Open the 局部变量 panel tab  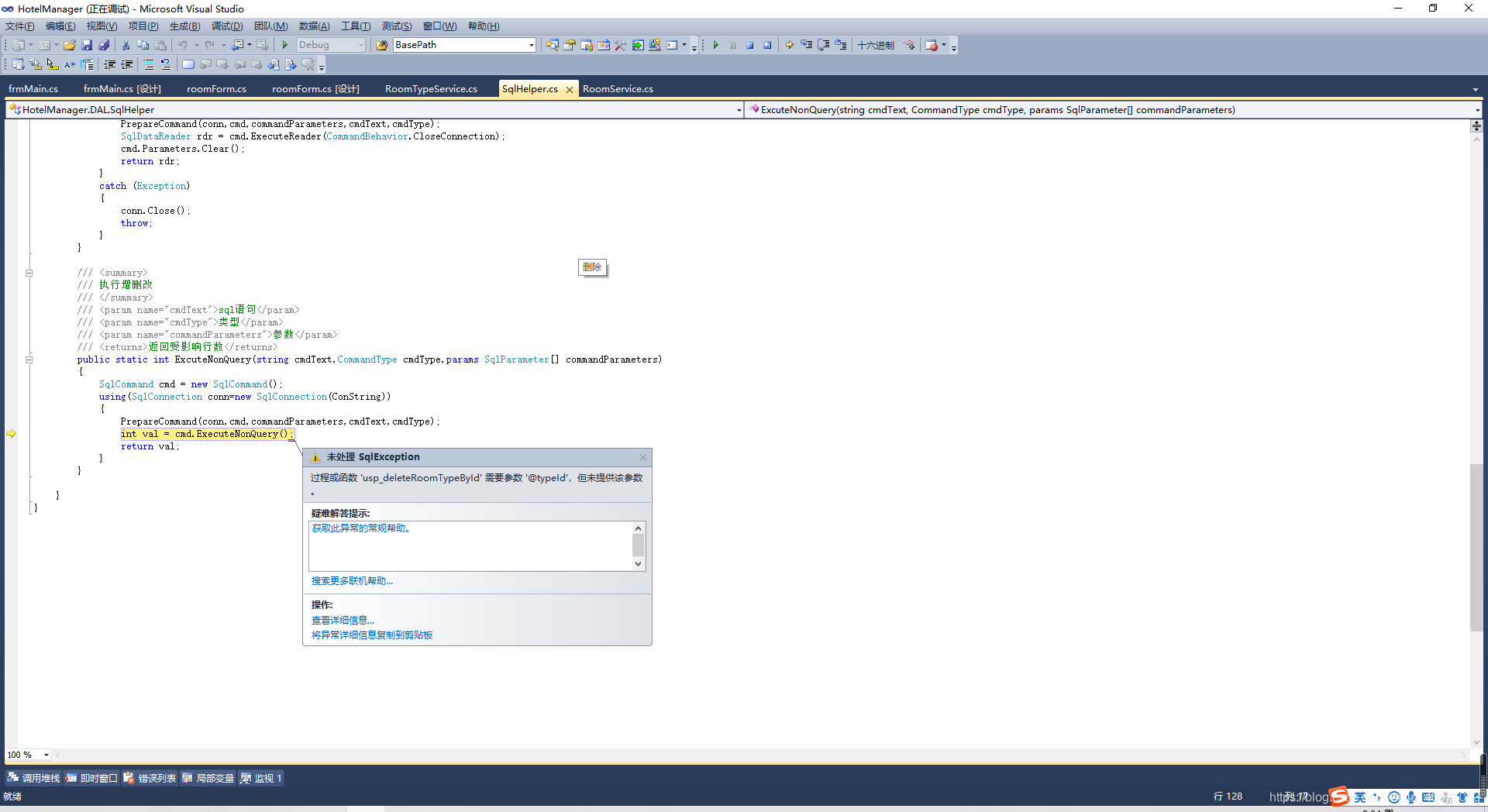click(208, 778)
